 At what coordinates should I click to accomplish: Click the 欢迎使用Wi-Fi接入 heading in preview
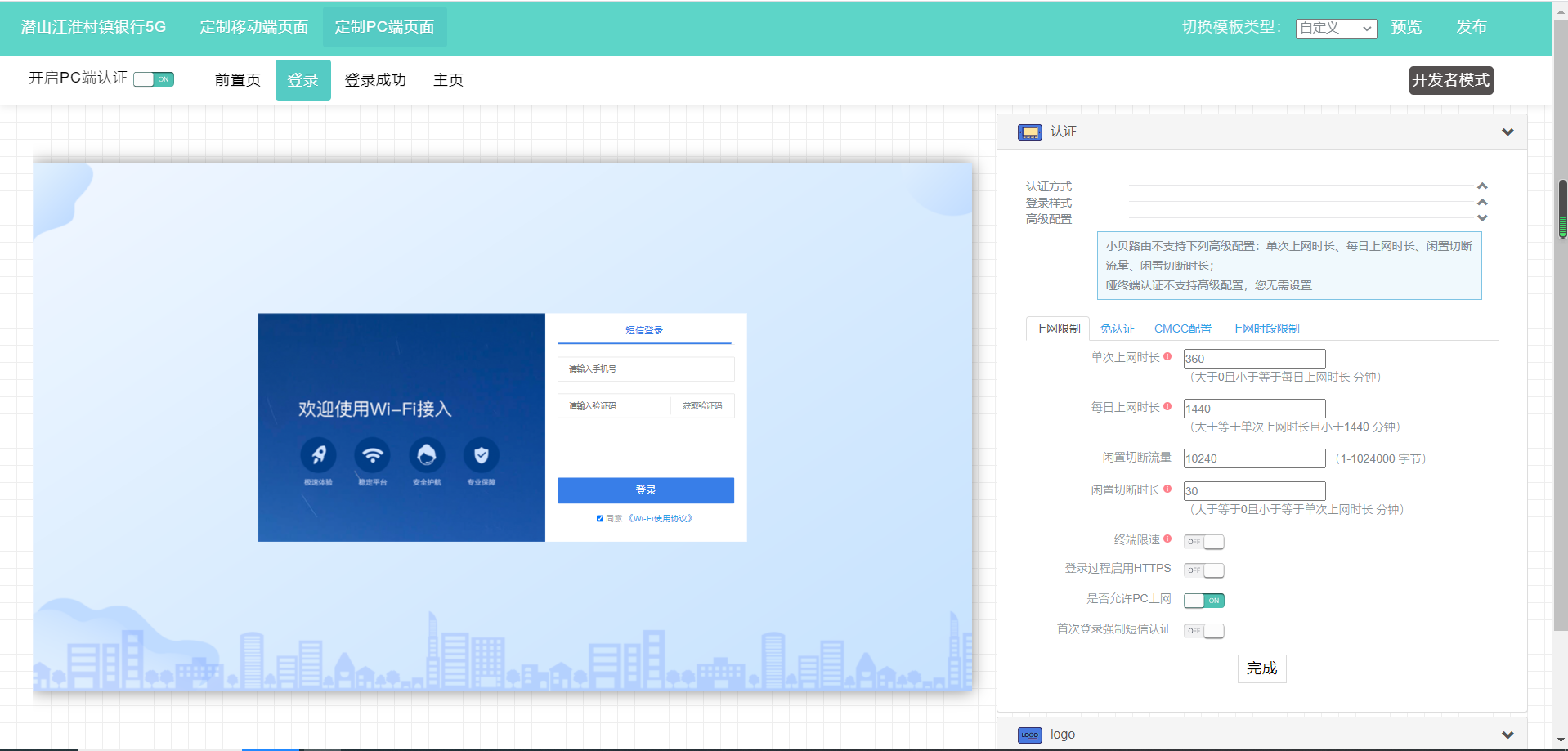[x=374, y=409]
